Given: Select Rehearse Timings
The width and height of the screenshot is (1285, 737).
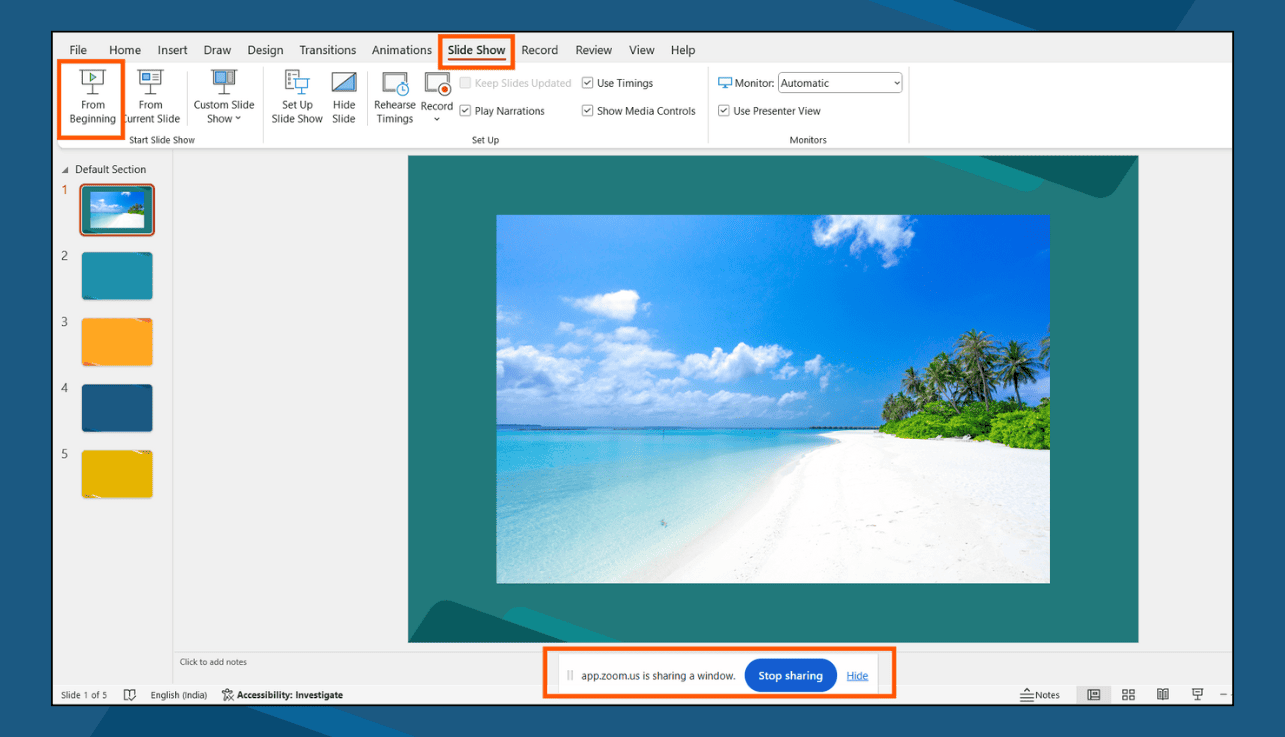Looking at the screenshot, I should pyautogui.click(x=394, y=98).
